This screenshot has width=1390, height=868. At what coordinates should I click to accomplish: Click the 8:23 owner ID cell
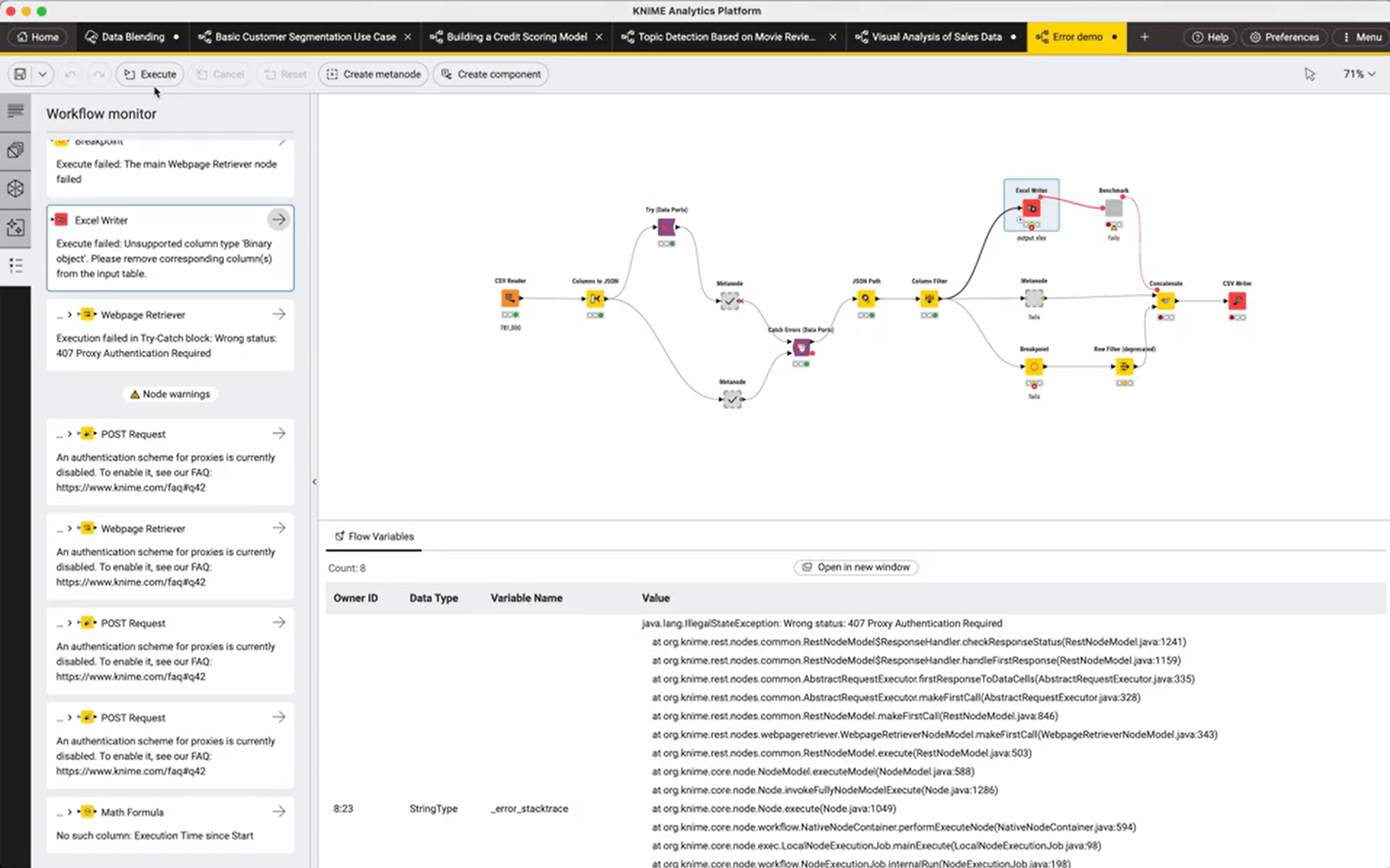point(343,809)
